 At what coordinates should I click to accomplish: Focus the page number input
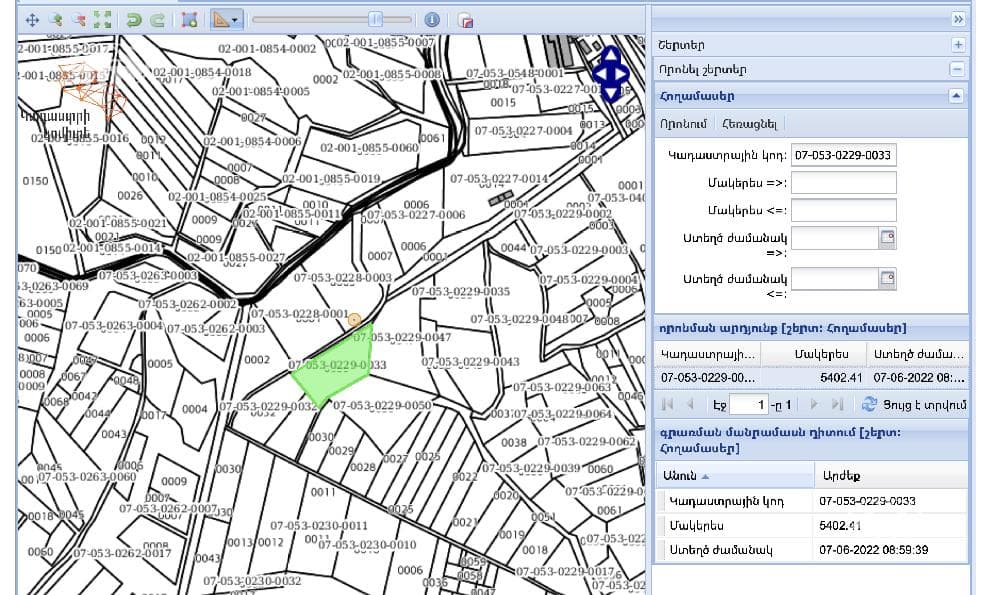[x=748, y=404]
